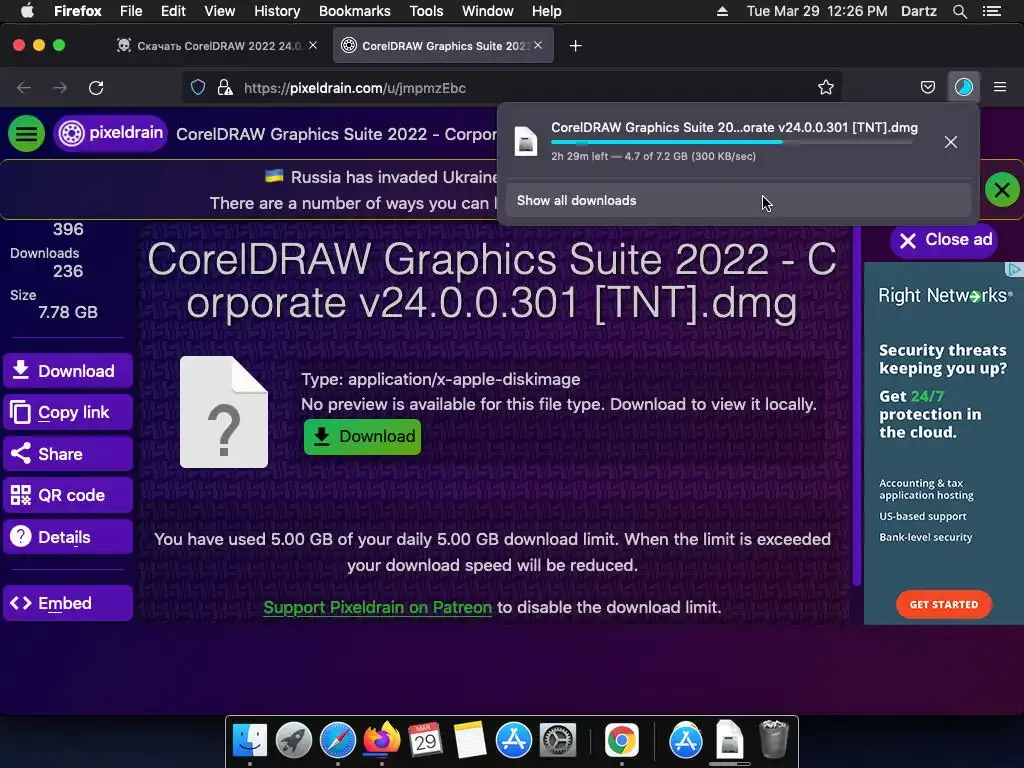Go back to previous page
This screenshot has width=1024, height=768.
(24, 88)
